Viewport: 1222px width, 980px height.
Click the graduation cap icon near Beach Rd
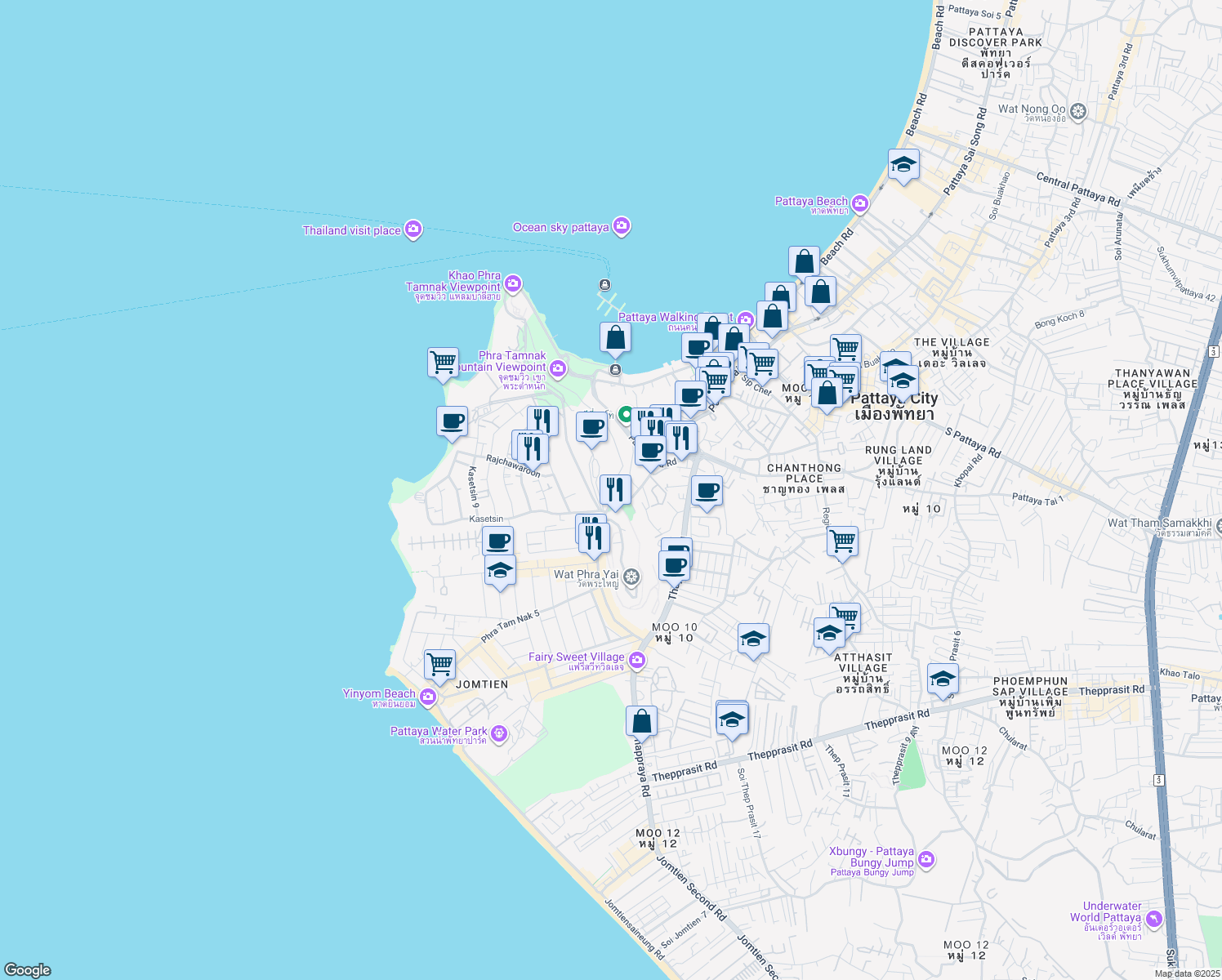(903, 165)
